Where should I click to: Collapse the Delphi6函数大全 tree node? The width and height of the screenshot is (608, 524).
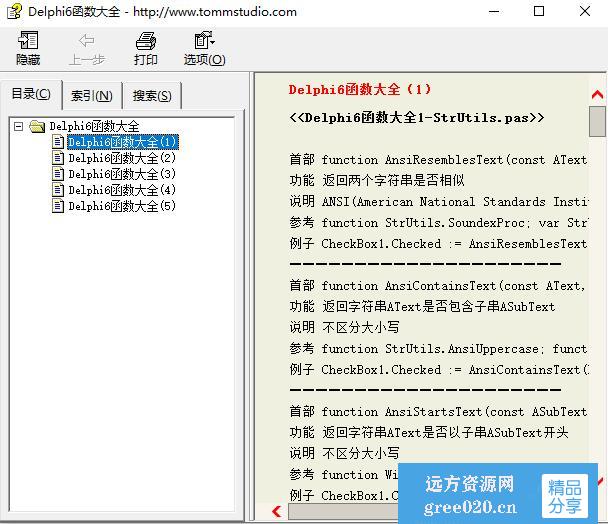18,126
